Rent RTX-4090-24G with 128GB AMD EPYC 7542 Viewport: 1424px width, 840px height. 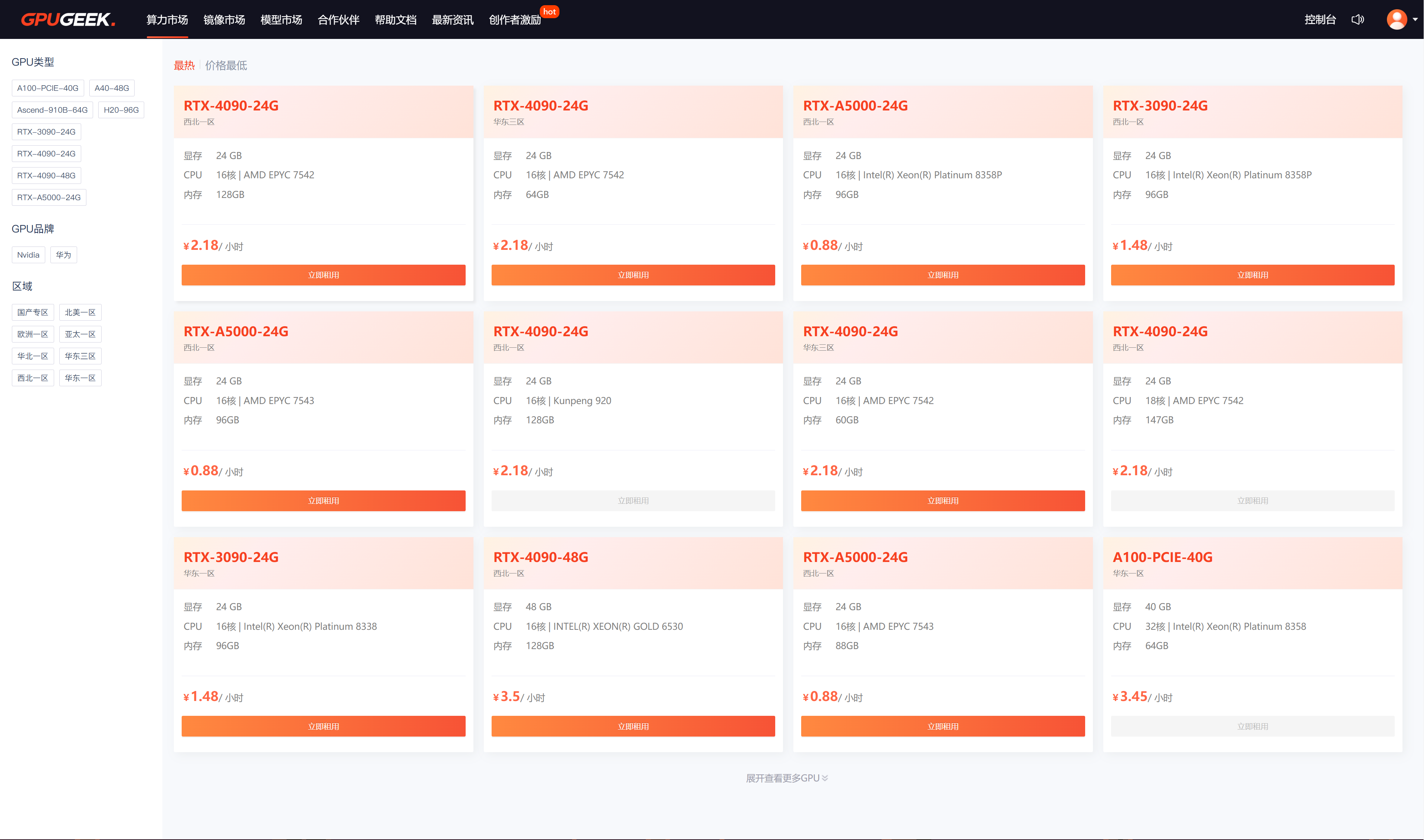click(323, 275)
